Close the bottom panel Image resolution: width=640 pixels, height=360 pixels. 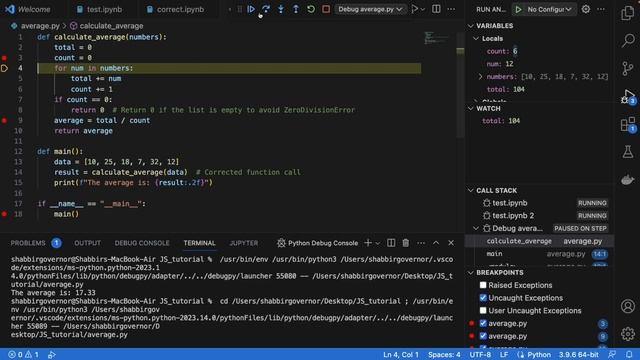451,243
